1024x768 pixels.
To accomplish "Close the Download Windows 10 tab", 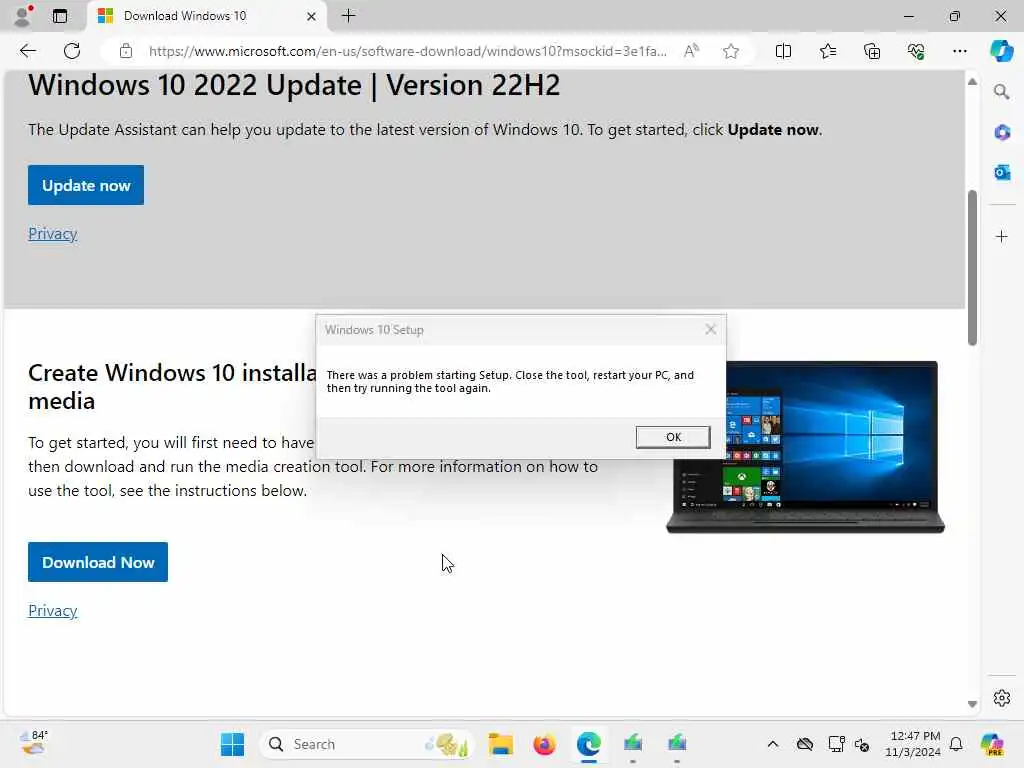I will (312, 16).
